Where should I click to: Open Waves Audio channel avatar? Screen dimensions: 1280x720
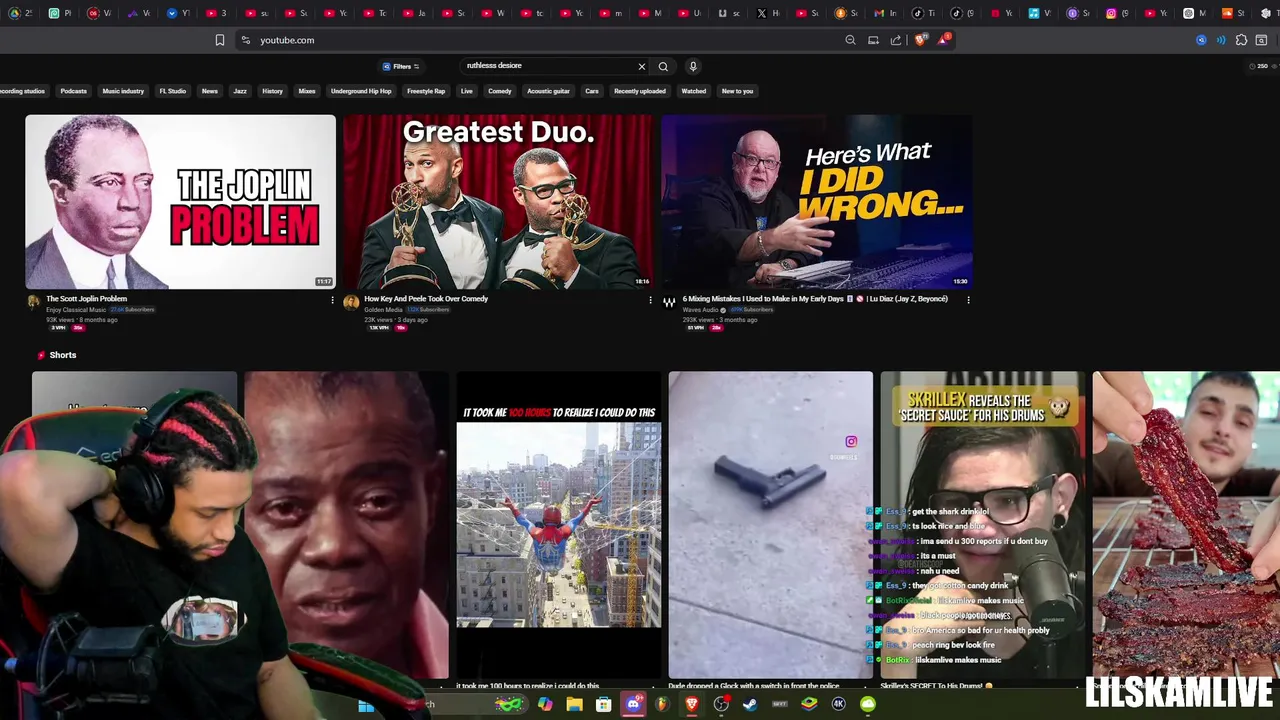click(x=669, y=302)
